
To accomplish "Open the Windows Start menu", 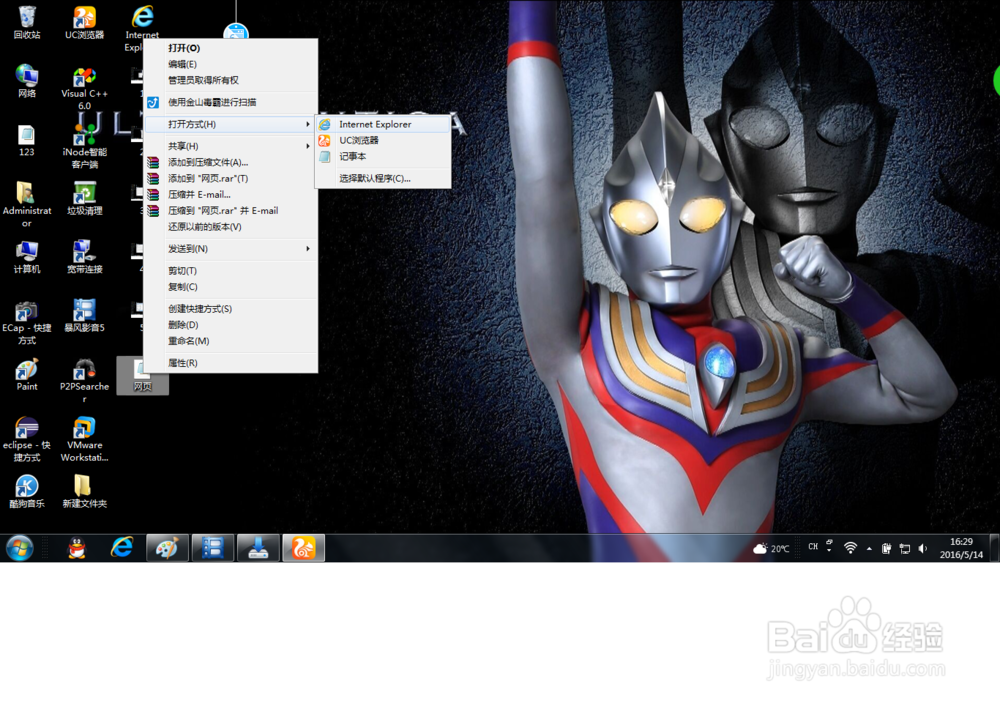I will click(19, 548).
